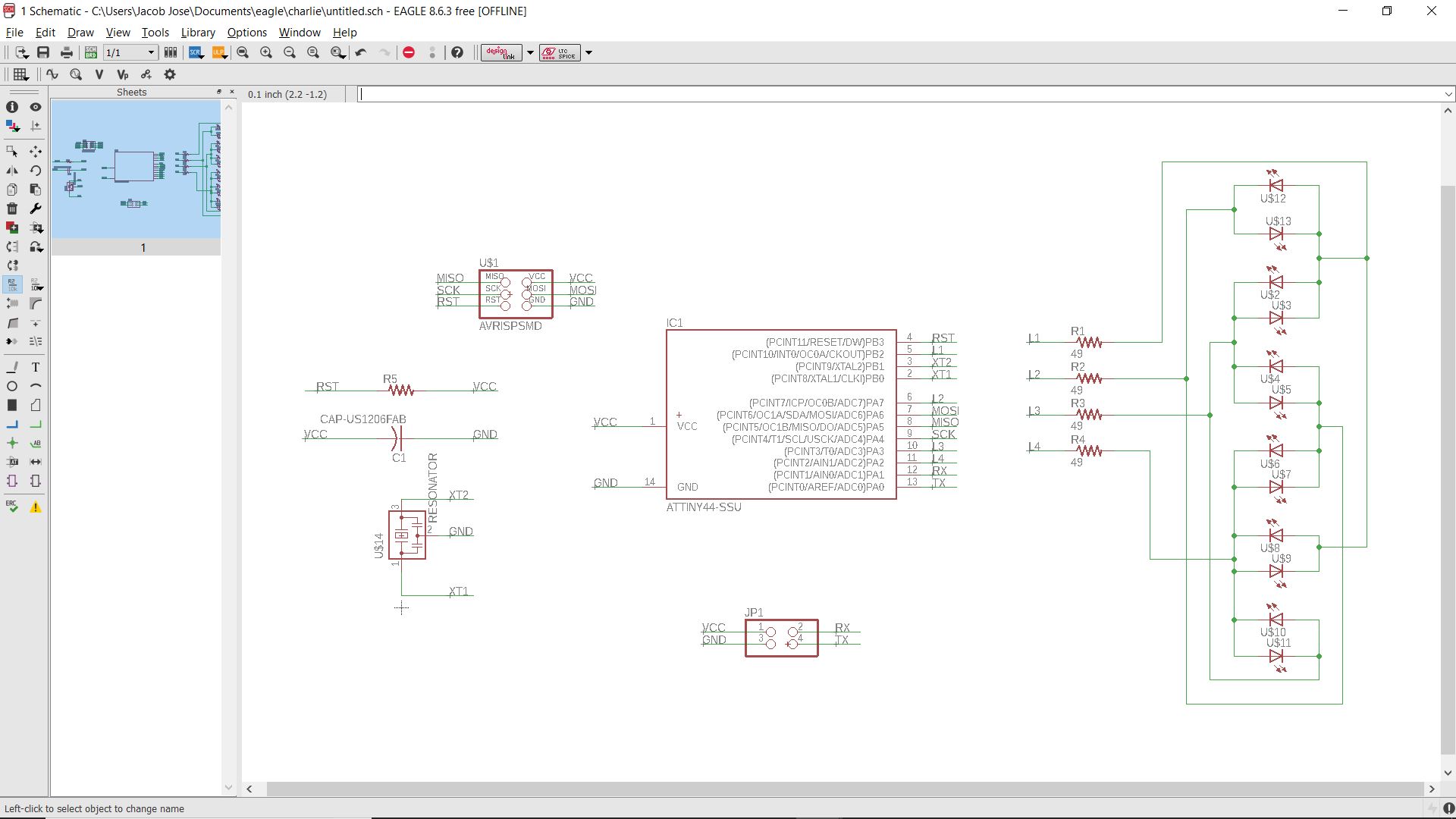Image resolution: width=1456 pixels, height=819 pixels.
Task: Open the Add part tool
Action: click(x=12, y=227)
